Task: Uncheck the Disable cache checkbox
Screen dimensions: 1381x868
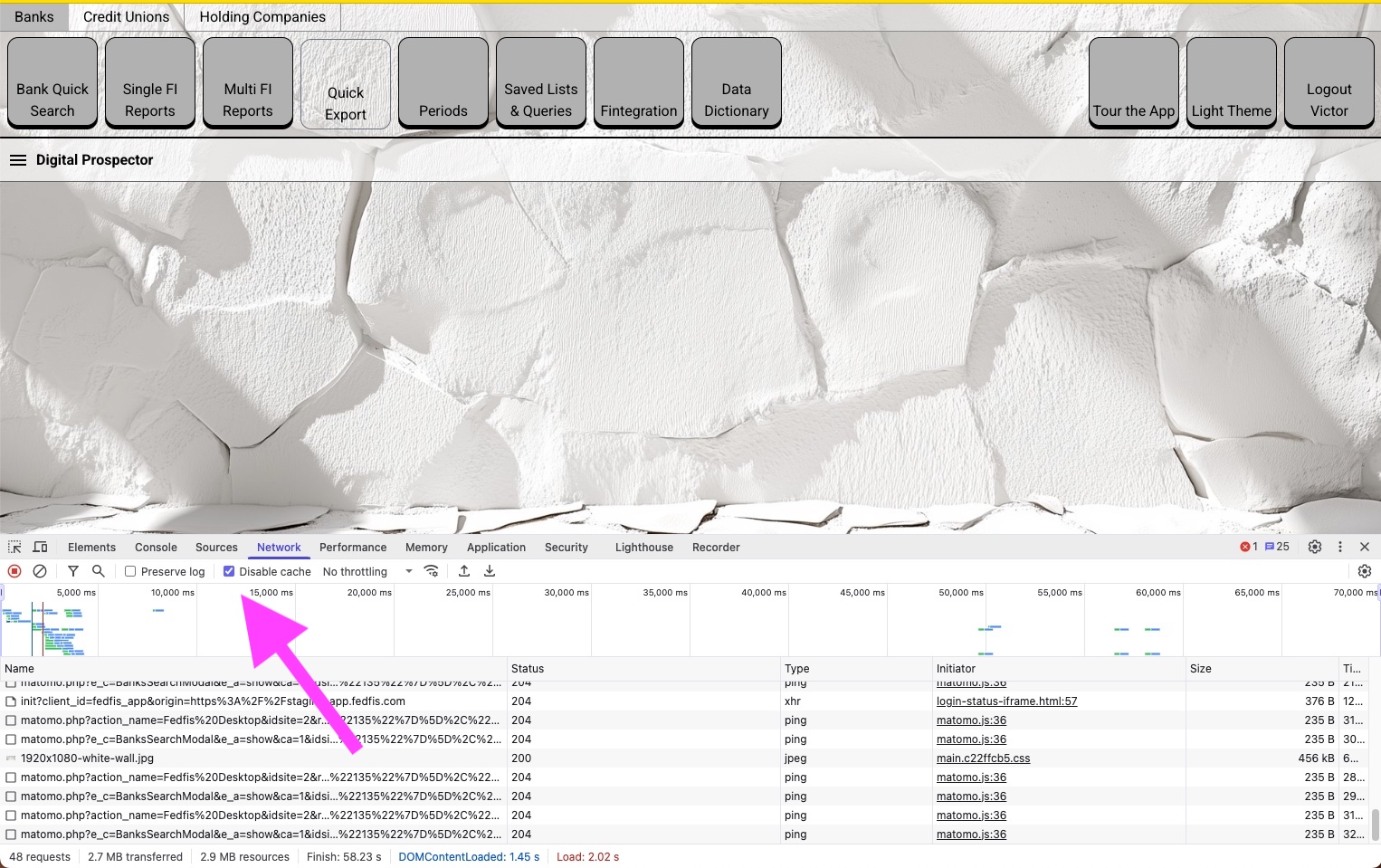Action: point(229,571)
